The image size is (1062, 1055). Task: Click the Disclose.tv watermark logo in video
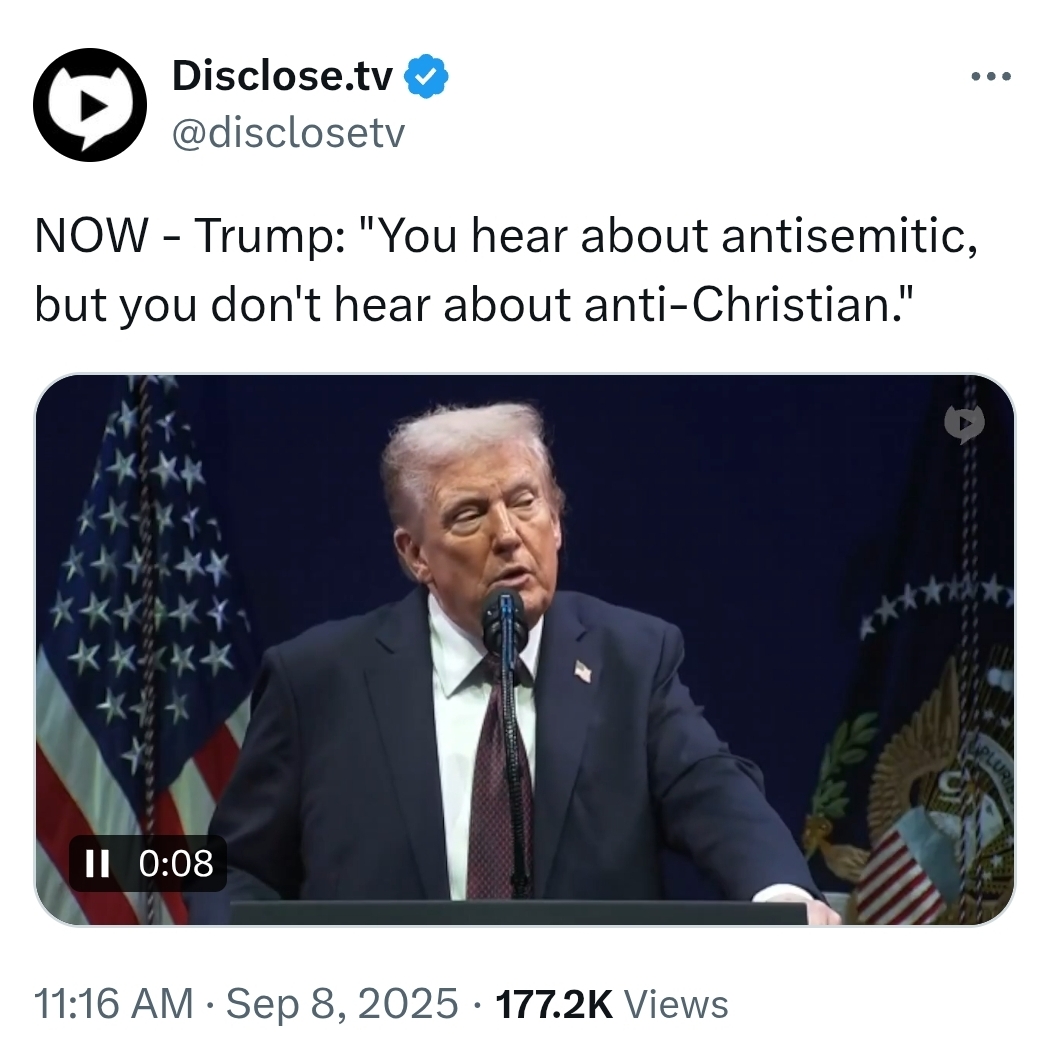pyautogui.click(x=964, y=425)
